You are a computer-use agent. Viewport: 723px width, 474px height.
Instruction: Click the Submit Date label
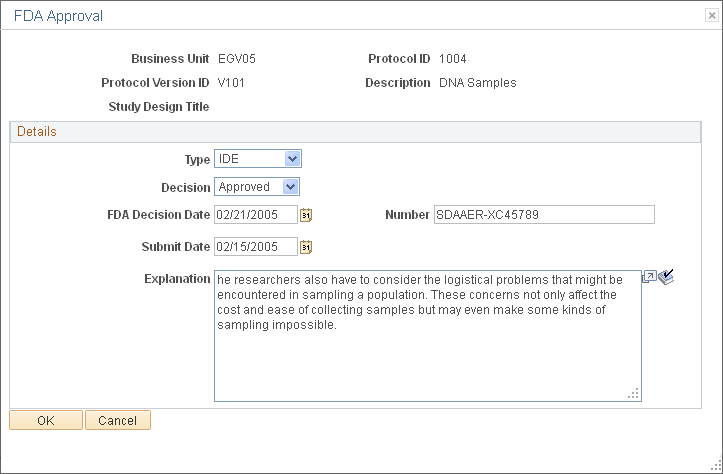176,247
